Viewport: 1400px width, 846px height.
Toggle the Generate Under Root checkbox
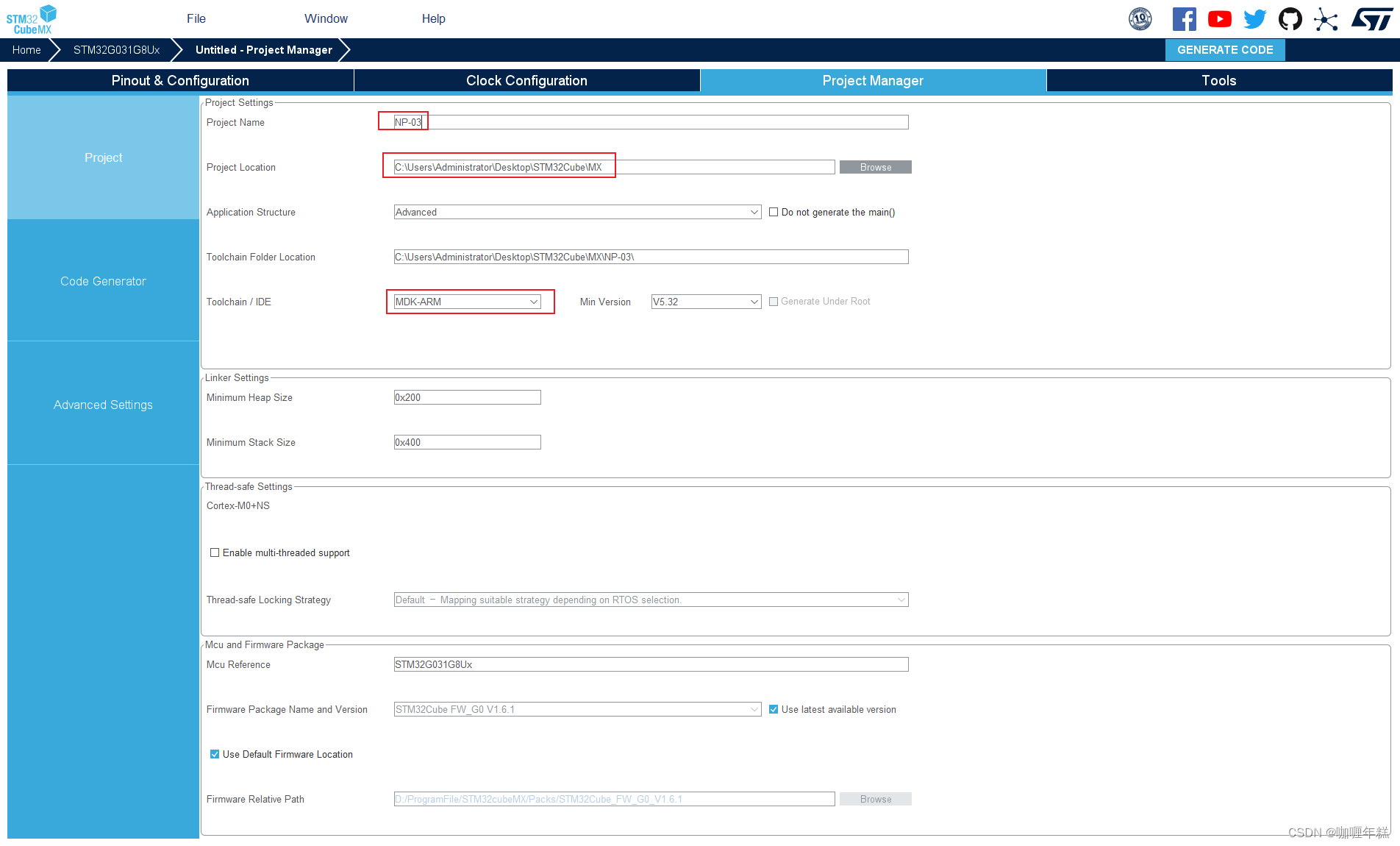coord(774,302)
